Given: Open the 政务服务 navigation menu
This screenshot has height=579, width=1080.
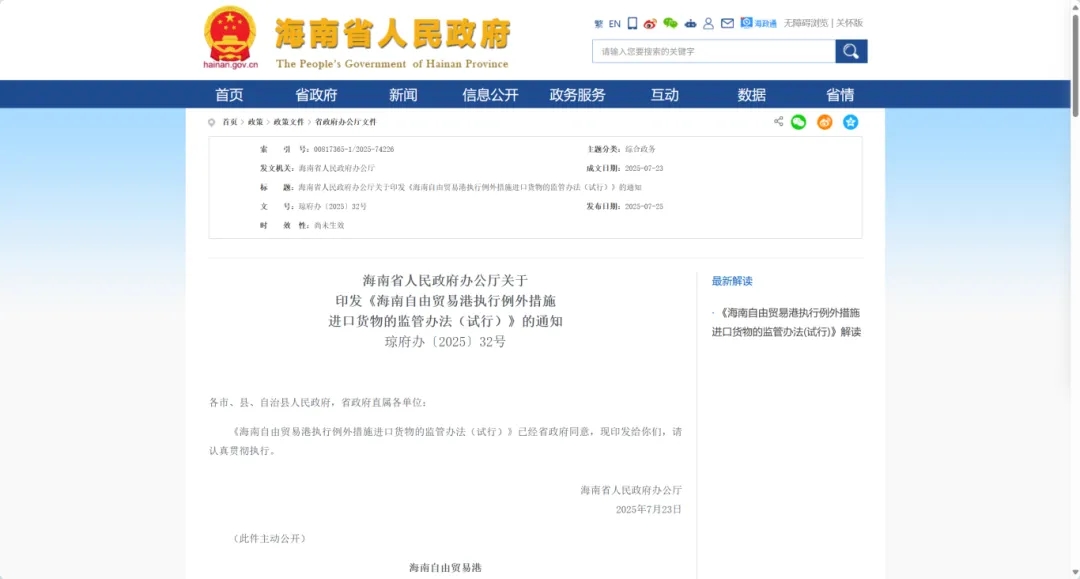Looking at the screenshot, I should 577,94.
